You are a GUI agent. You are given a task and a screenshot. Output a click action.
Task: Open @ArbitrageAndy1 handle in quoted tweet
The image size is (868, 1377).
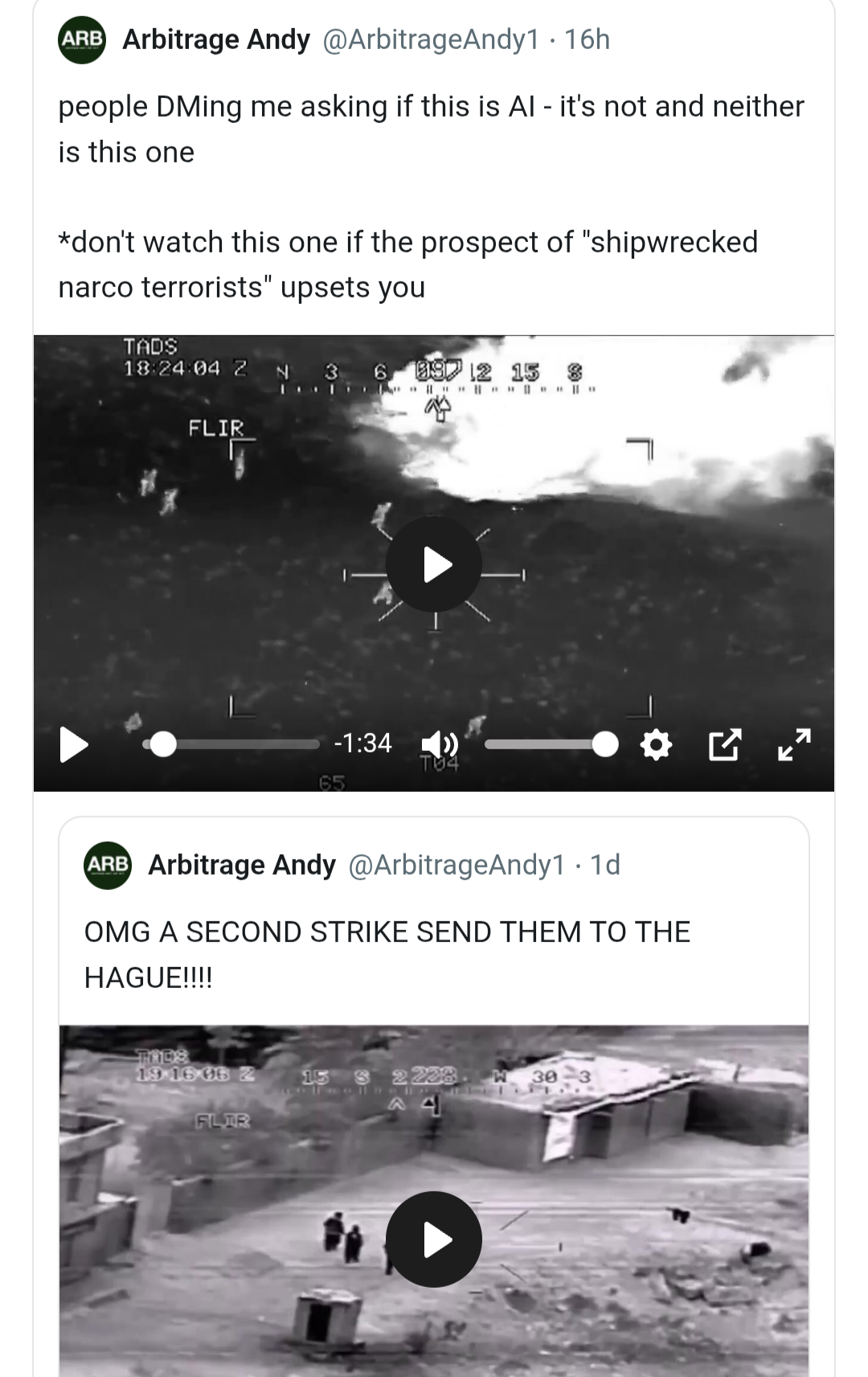tap(457, 865)
